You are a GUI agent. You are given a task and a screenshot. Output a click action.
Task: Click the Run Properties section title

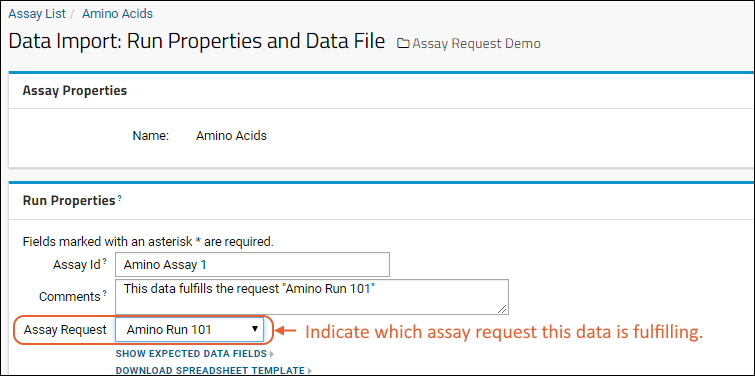(x=69, y=201)
